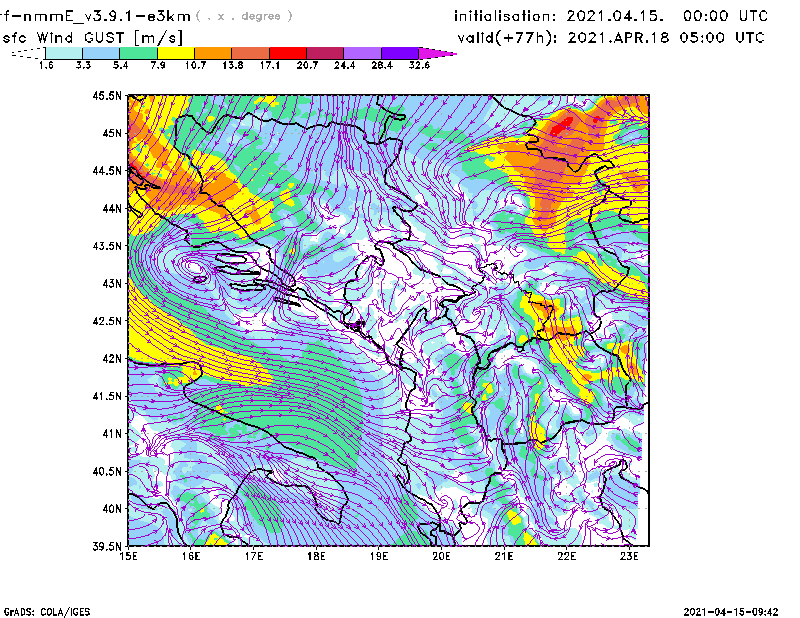Screen dimensions: 800x618
Task: Click the 43N latitude label
Action: pos(112,283)
